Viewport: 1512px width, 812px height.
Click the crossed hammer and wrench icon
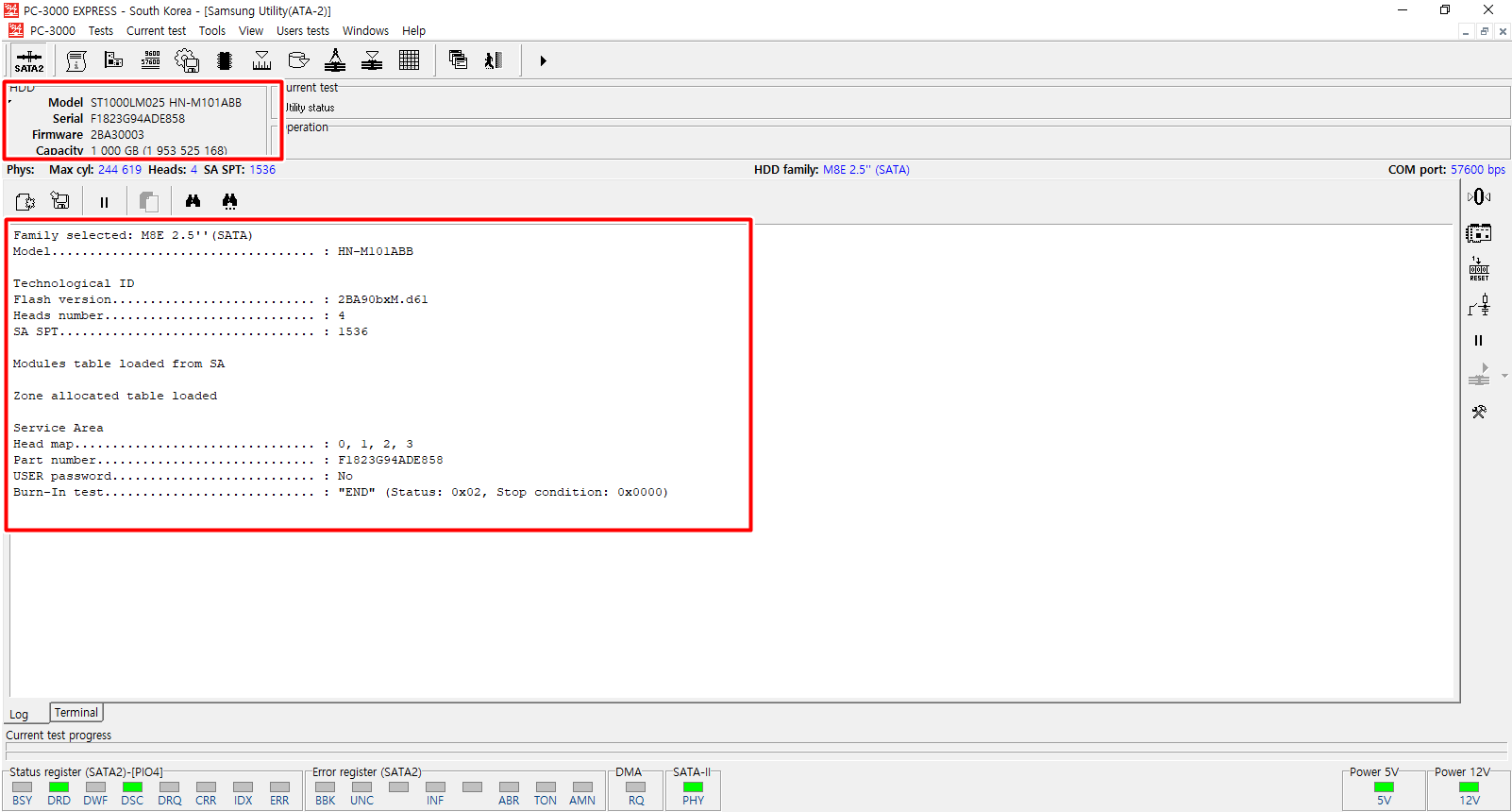pyautogui.click(x=1479, y=412)
